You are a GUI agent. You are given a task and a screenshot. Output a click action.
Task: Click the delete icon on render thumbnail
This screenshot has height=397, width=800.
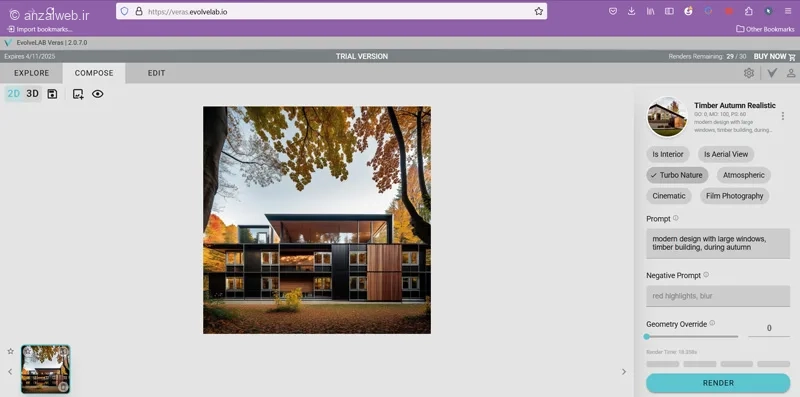coord(63,387)
